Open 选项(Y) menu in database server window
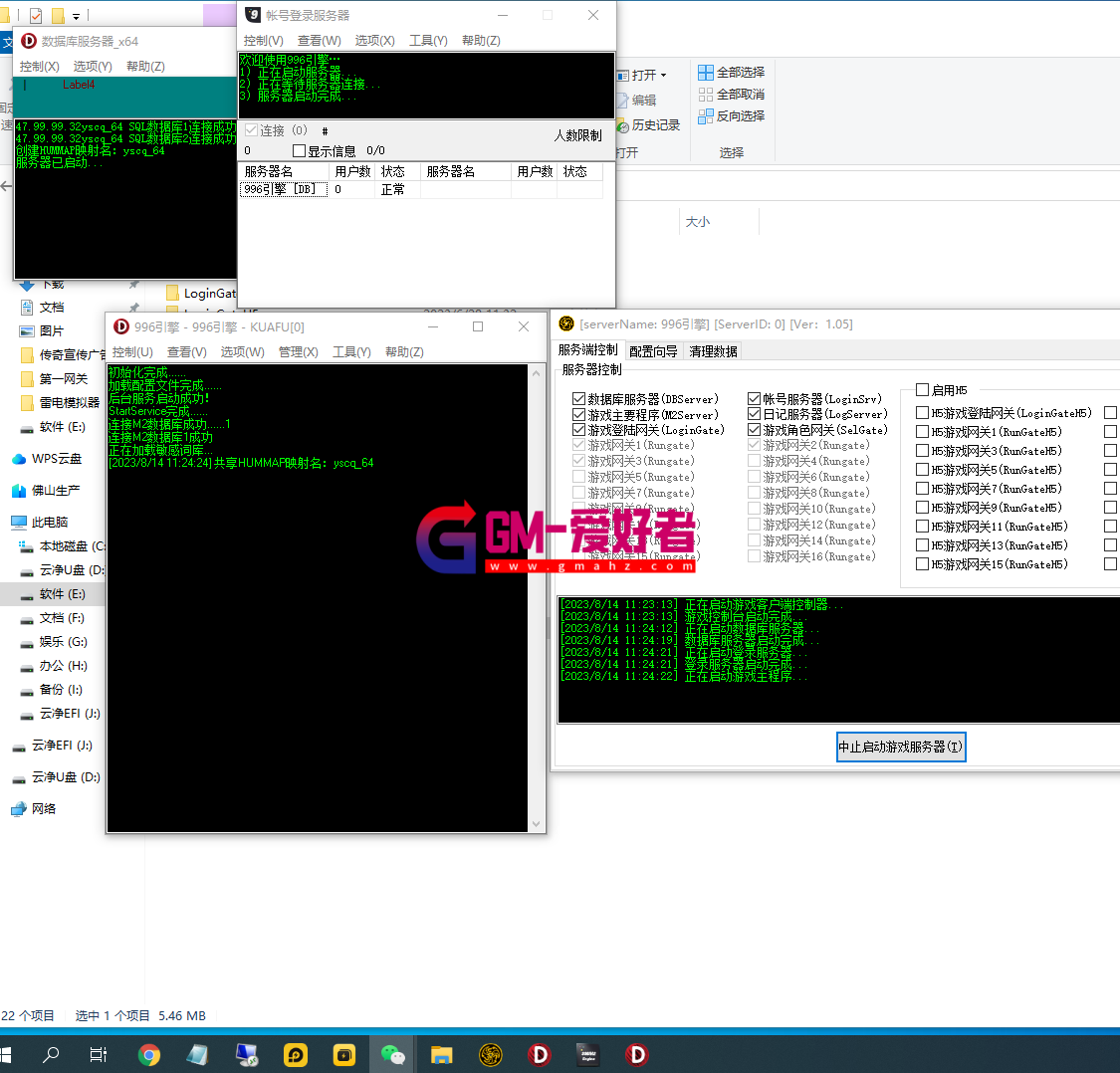1120x1073 pixels. coord(93,67)
